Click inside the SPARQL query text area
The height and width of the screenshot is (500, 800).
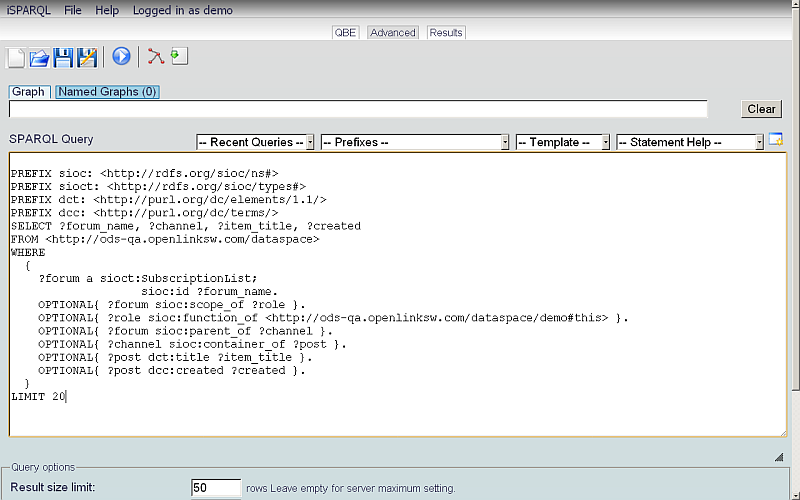(397, 294)
